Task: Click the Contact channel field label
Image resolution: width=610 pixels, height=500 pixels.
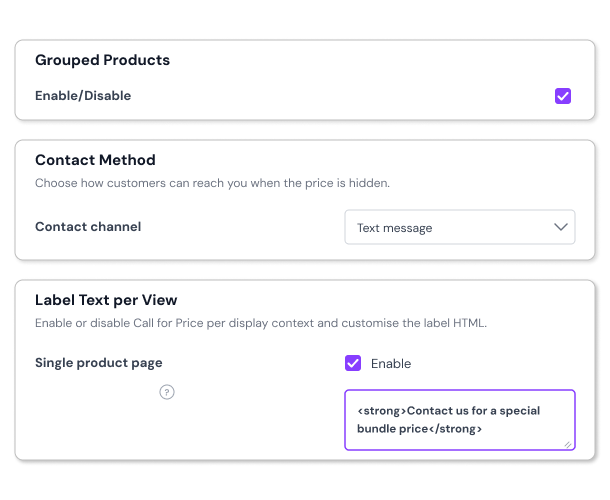Action: click(x=88, y=227)
